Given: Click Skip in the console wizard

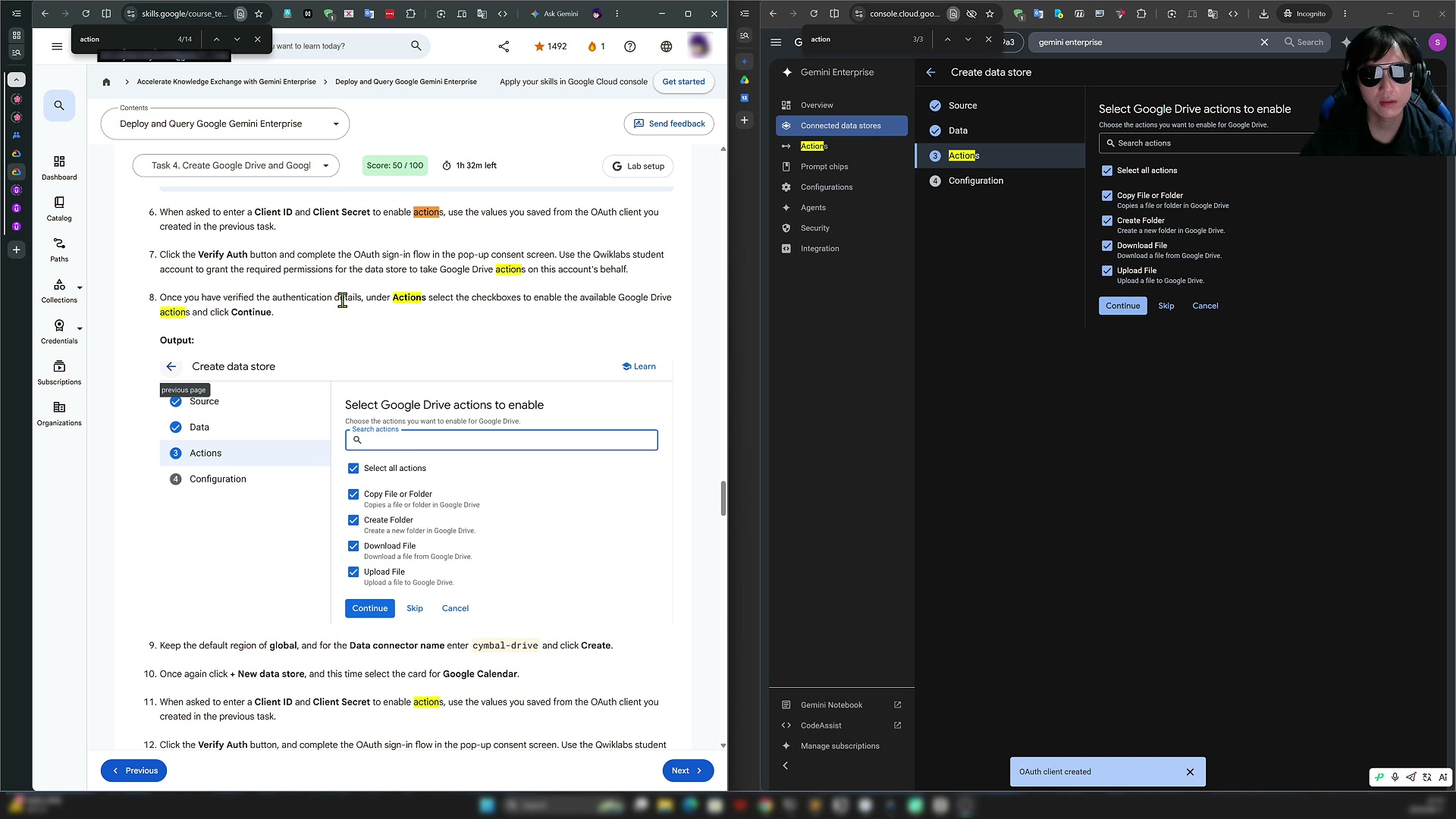Looking at the screenshot, I should coord(1166,306).
